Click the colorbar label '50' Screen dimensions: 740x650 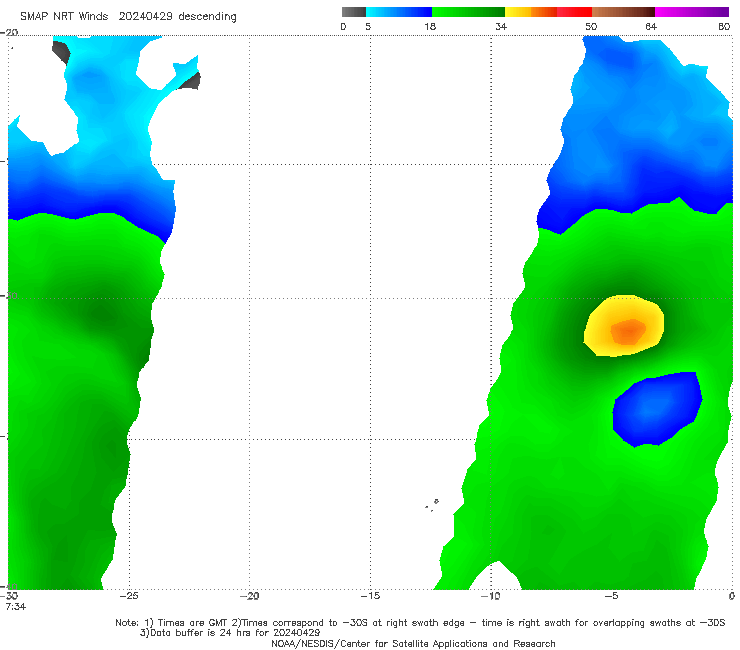pos(591,26)
